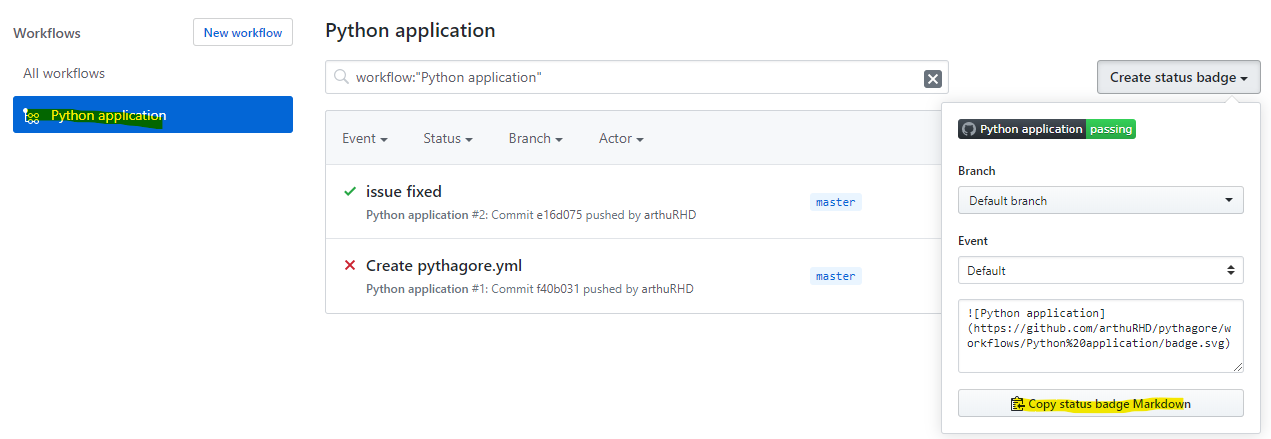Click the search magnifier icon

(x=341, y=77)
